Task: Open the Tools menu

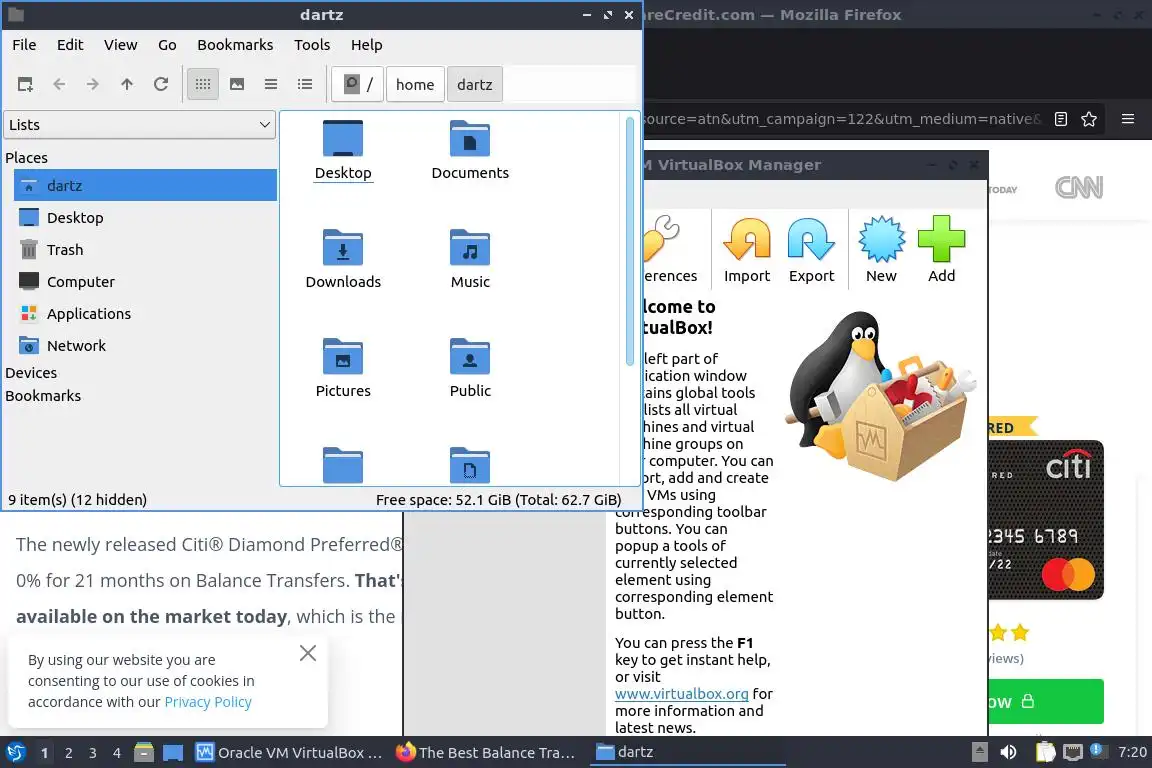Action: click(312, 45)
